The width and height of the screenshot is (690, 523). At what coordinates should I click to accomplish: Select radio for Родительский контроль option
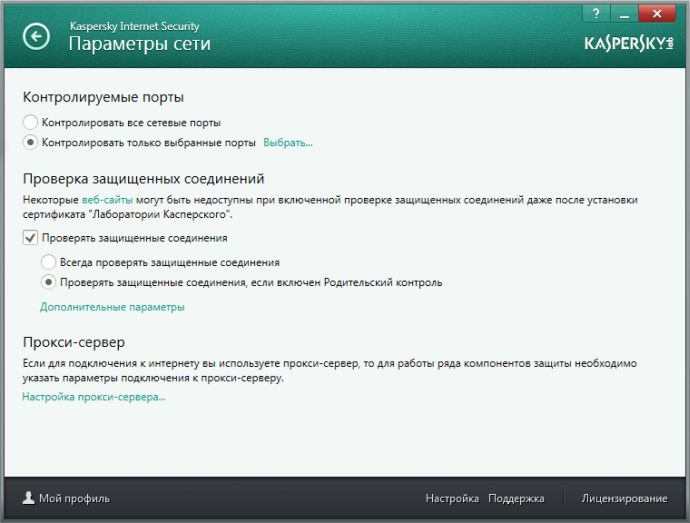click(48, 282)
